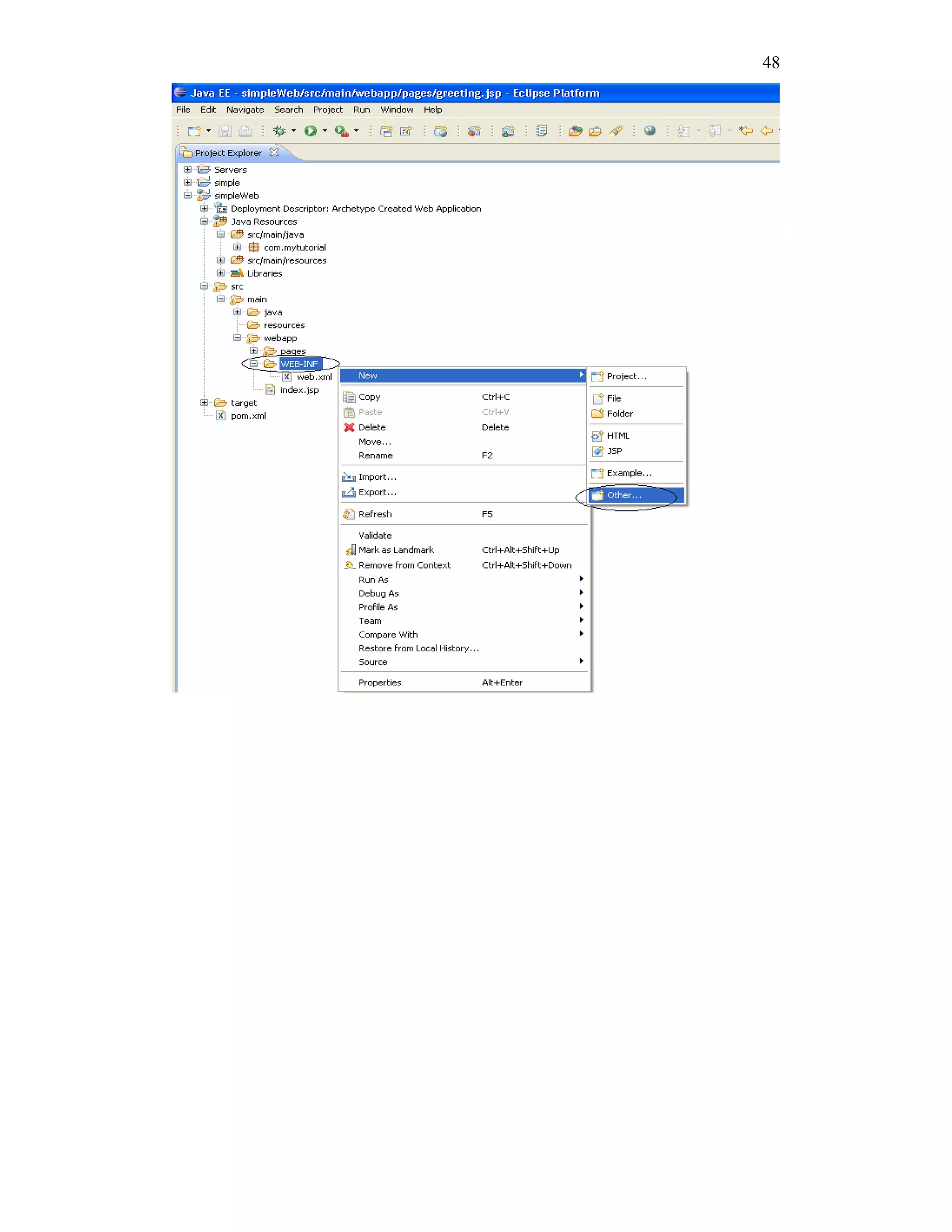Screen dimensions: 952x1232
Task: Open Debug configurations dropdown arrow
Action: 294,131
